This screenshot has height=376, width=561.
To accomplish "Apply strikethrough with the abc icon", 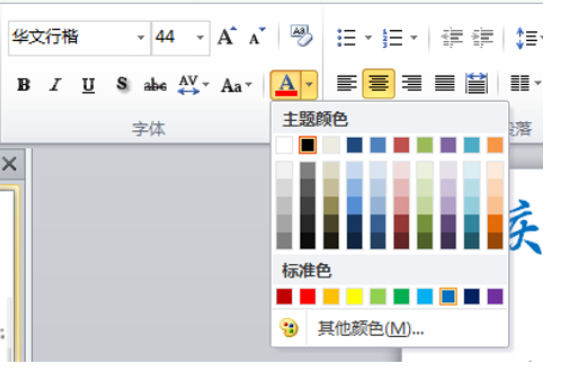I will pos(155,85).
